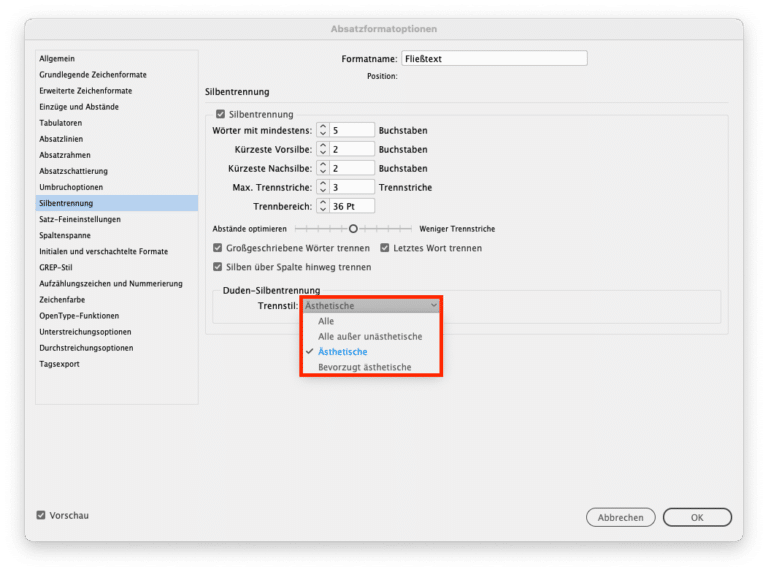This screenshot has width=768, height=572.
Task: Open the Spaltenspanne category
Action: tap(117, 235)
